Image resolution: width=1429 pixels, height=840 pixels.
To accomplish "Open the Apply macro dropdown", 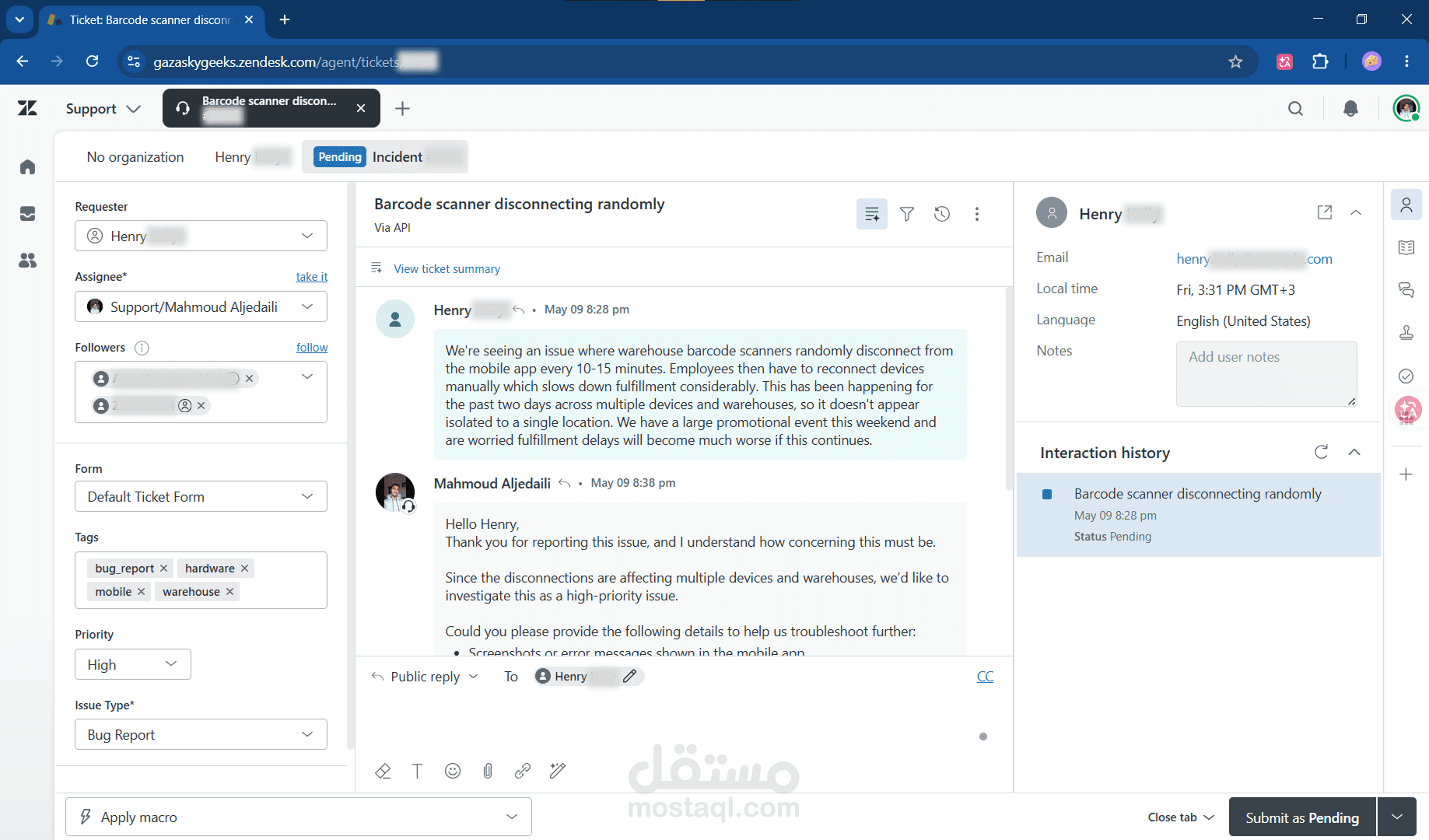I will pyautogui.click(x=299, y=817).
